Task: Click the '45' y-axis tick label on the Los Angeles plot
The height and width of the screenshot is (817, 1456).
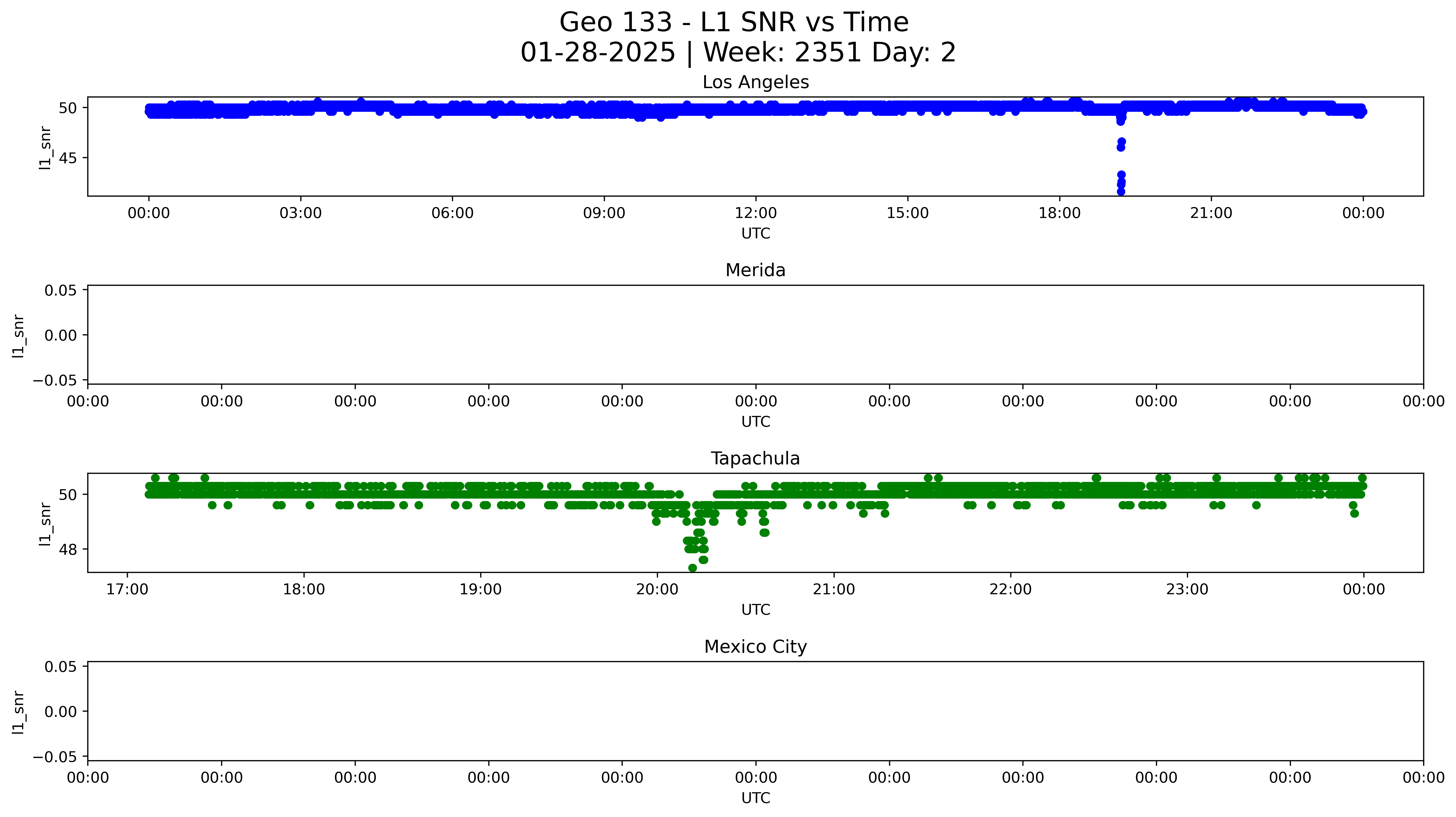Action: 68,158
